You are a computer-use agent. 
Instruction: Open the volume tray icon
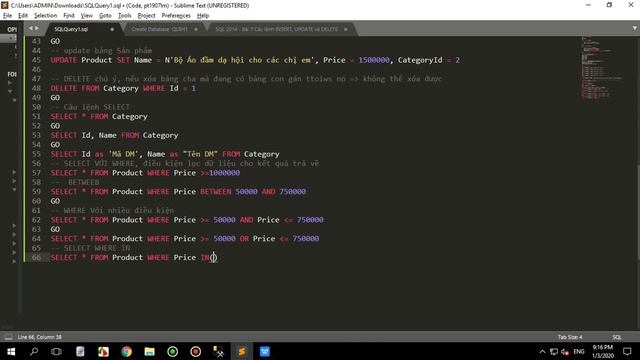point(565,351)
